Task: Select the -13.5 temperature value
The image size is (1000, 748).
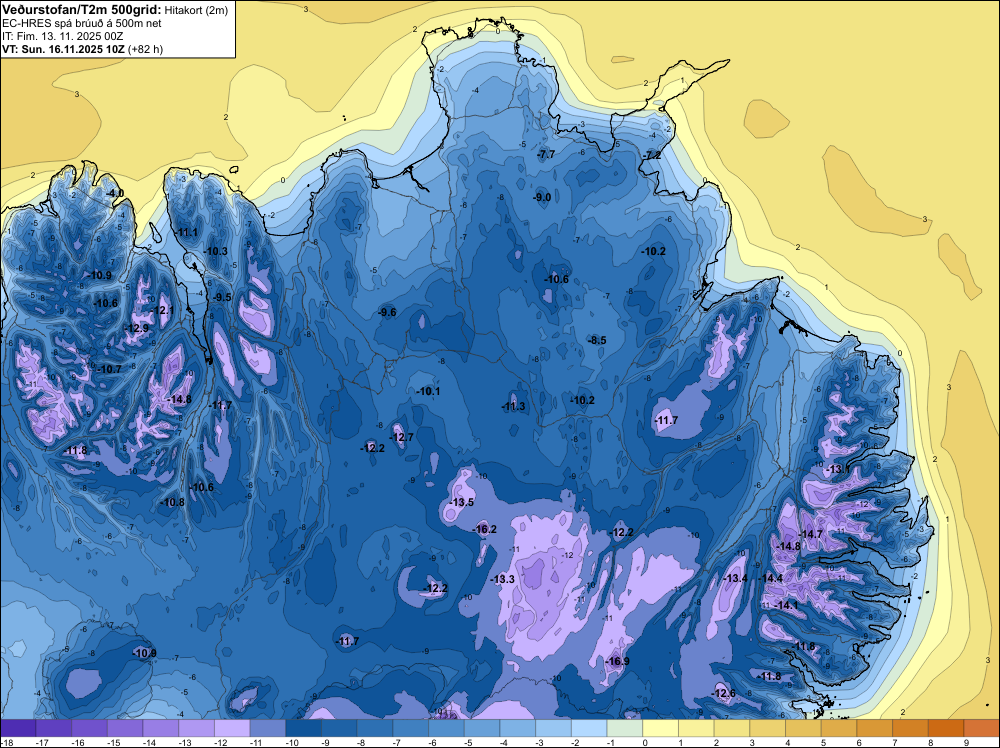Action: pos(462,502)
